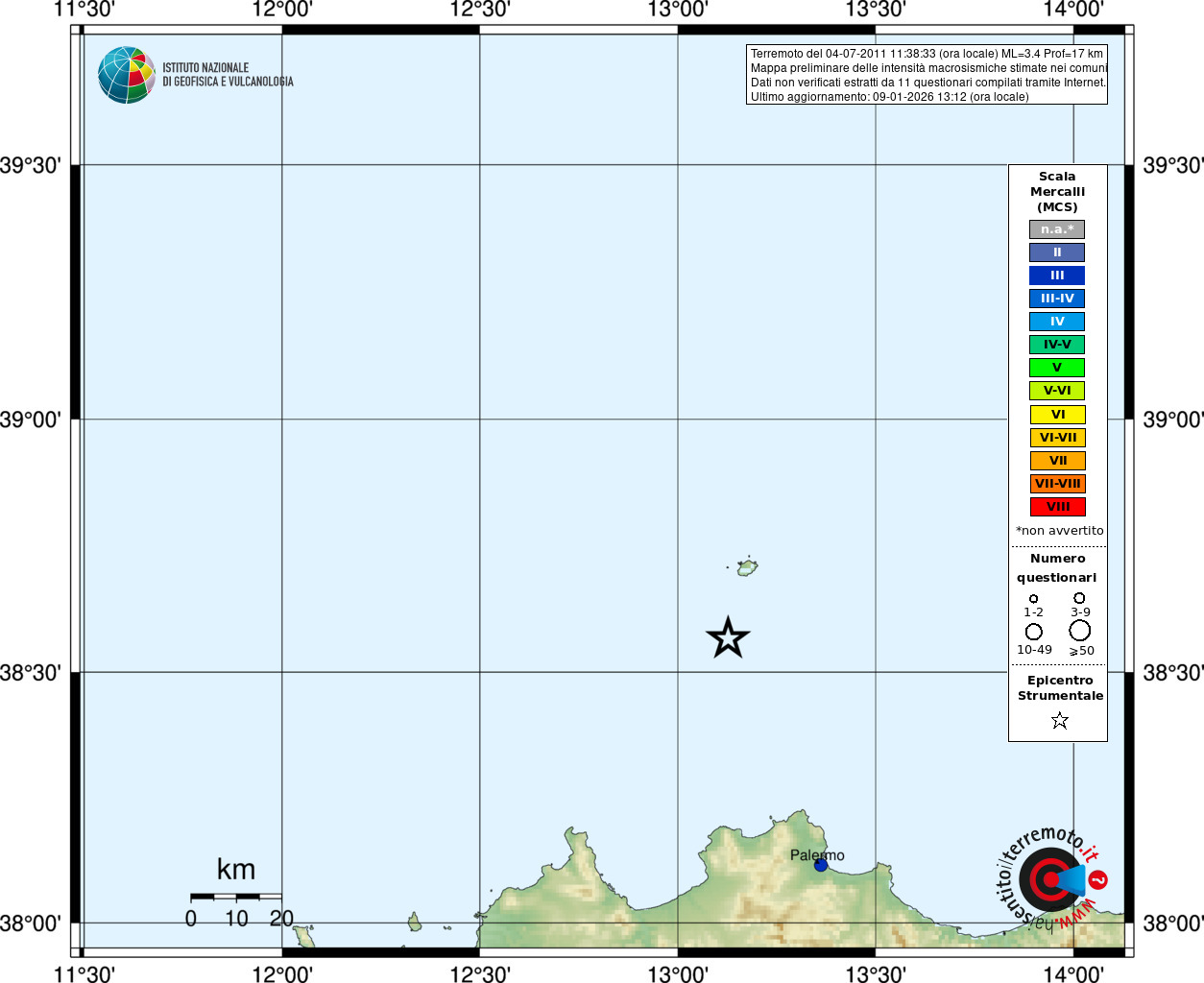Image resolution: width=1204 pixels, height=983 pixels.
Task: Click the 1-2 questionnaires circle symbol
Action: pos(1034,599)
